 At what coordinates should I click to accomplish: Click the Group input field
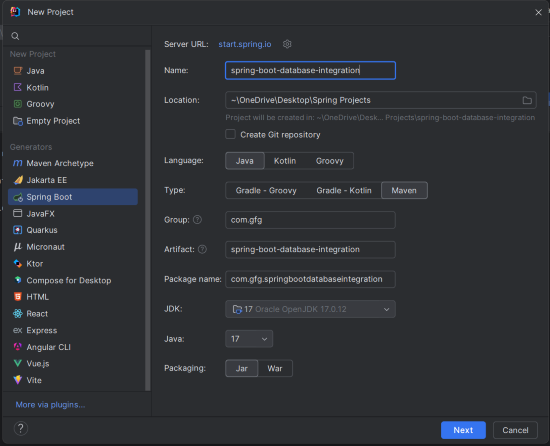point(310,220)
